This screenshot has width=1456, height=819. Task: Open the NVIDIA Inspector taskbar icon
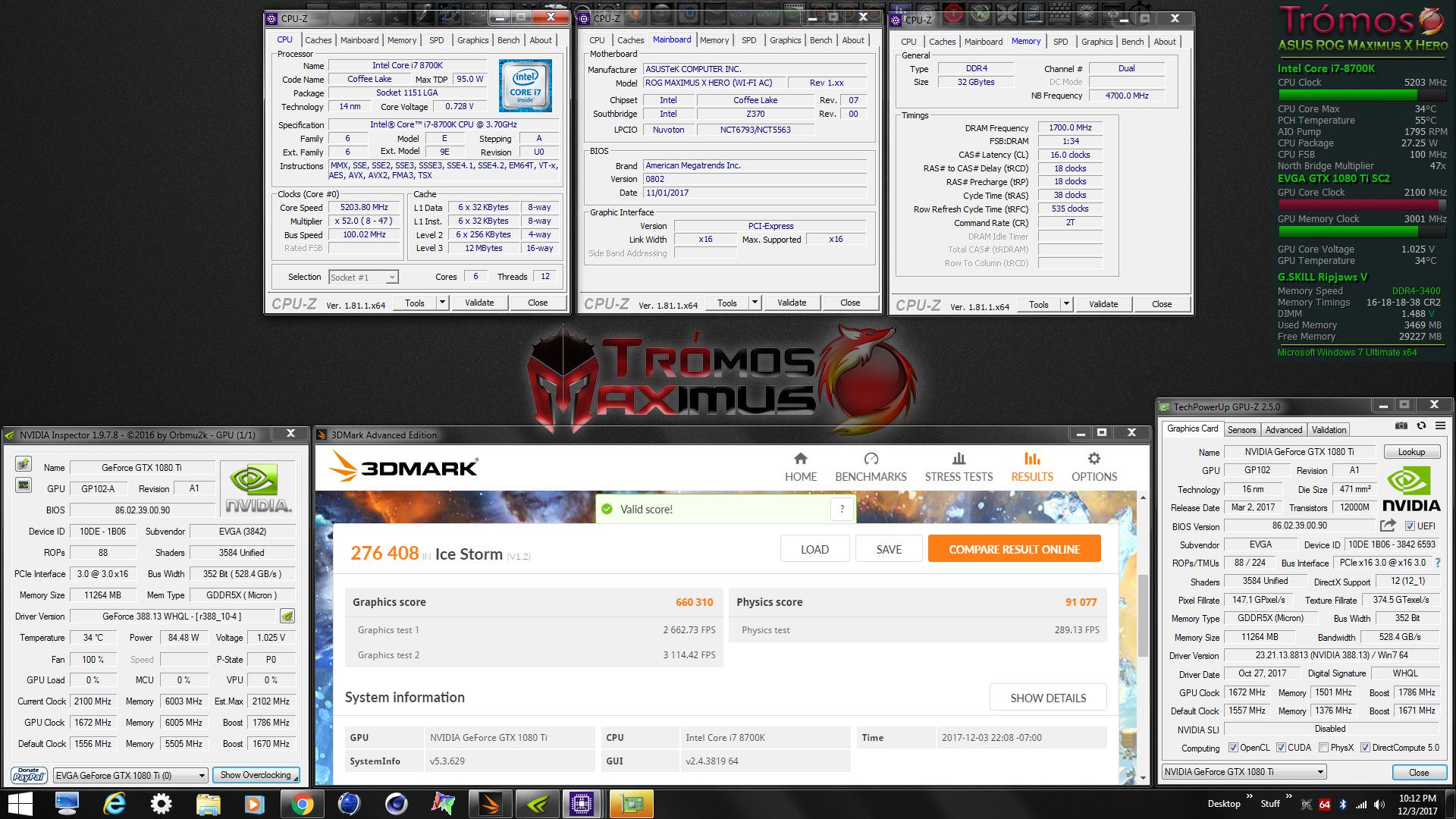[536, 804]
